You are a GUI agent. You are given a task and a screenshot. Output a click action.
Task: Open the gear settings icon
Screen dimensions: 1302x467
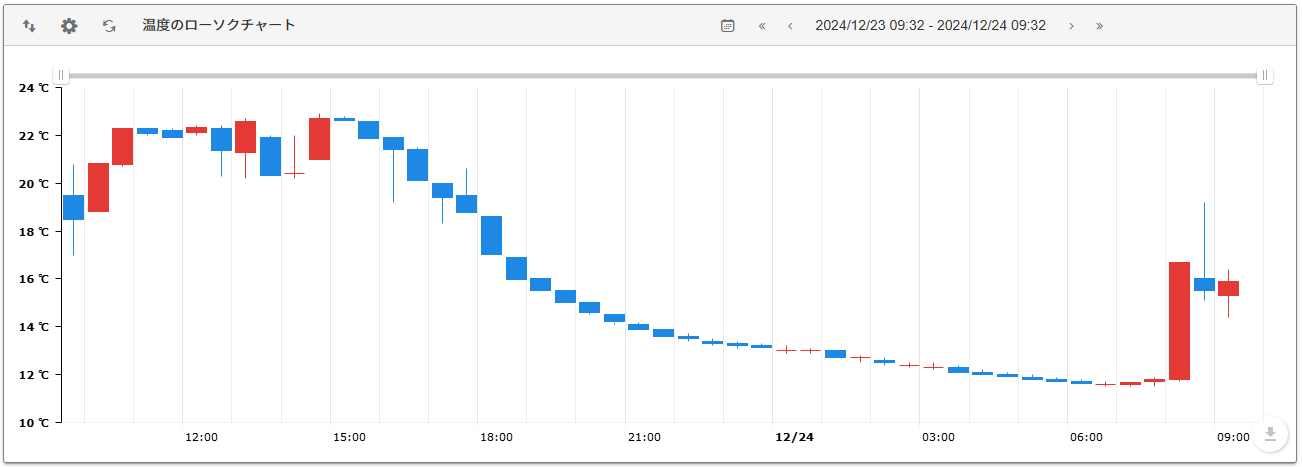[69, 26]
